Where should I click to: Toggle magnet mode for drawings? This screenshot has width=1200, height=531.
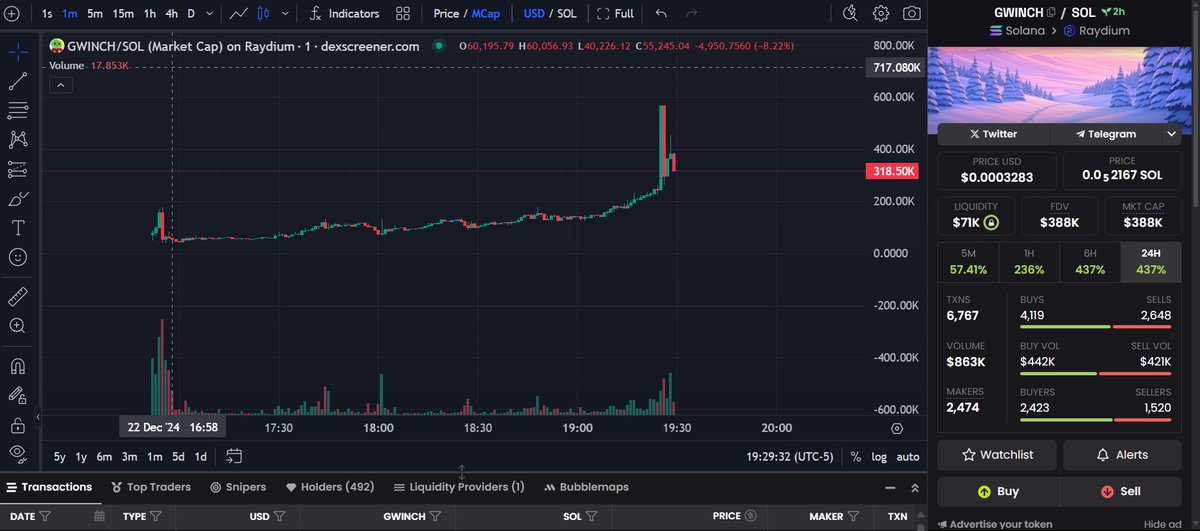[x=17, y=365]
